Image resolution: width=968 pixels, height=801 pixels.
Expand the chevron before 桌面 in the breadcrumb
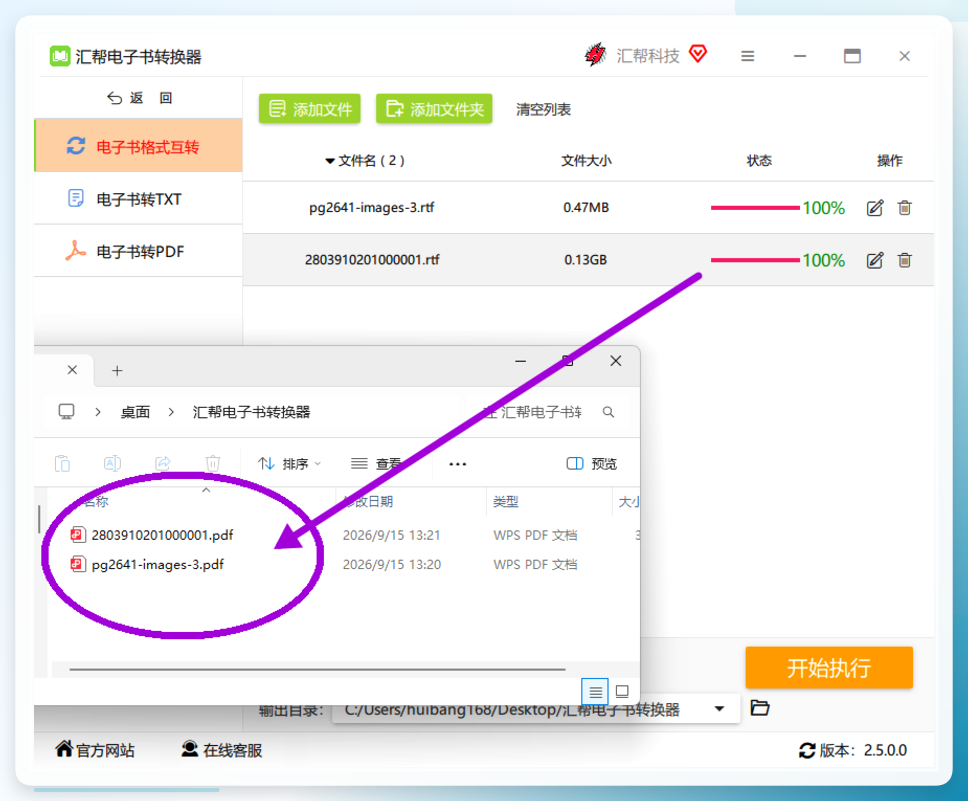coord(98,412)
